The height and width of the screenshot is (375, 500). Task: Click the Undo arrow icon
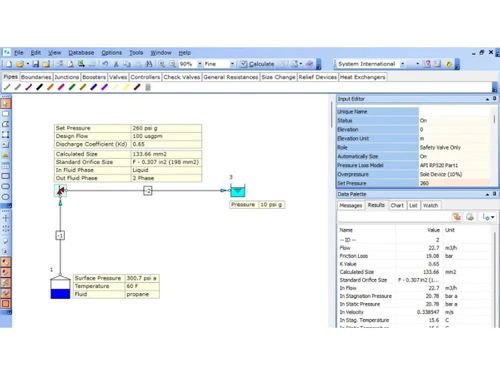tap(105, 64)
